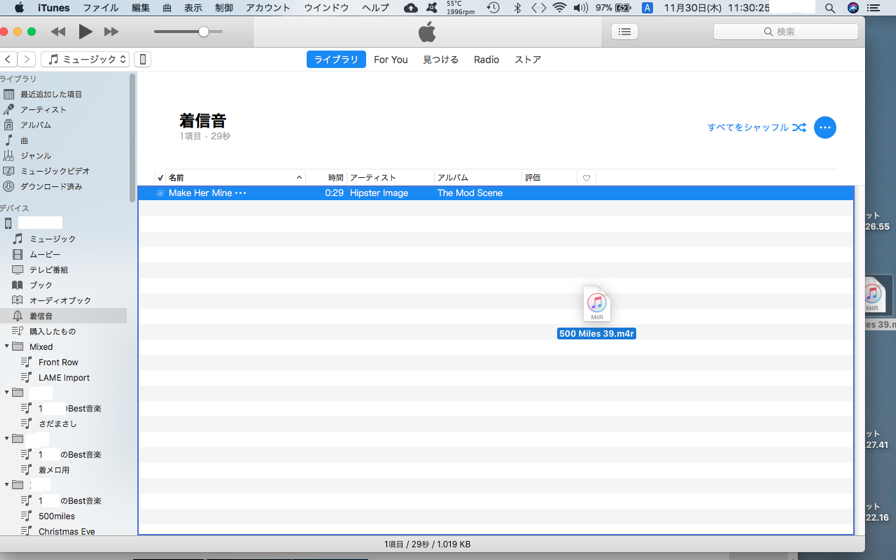
Task: Sort by the 評価 column header
Action: pos(533,178)
